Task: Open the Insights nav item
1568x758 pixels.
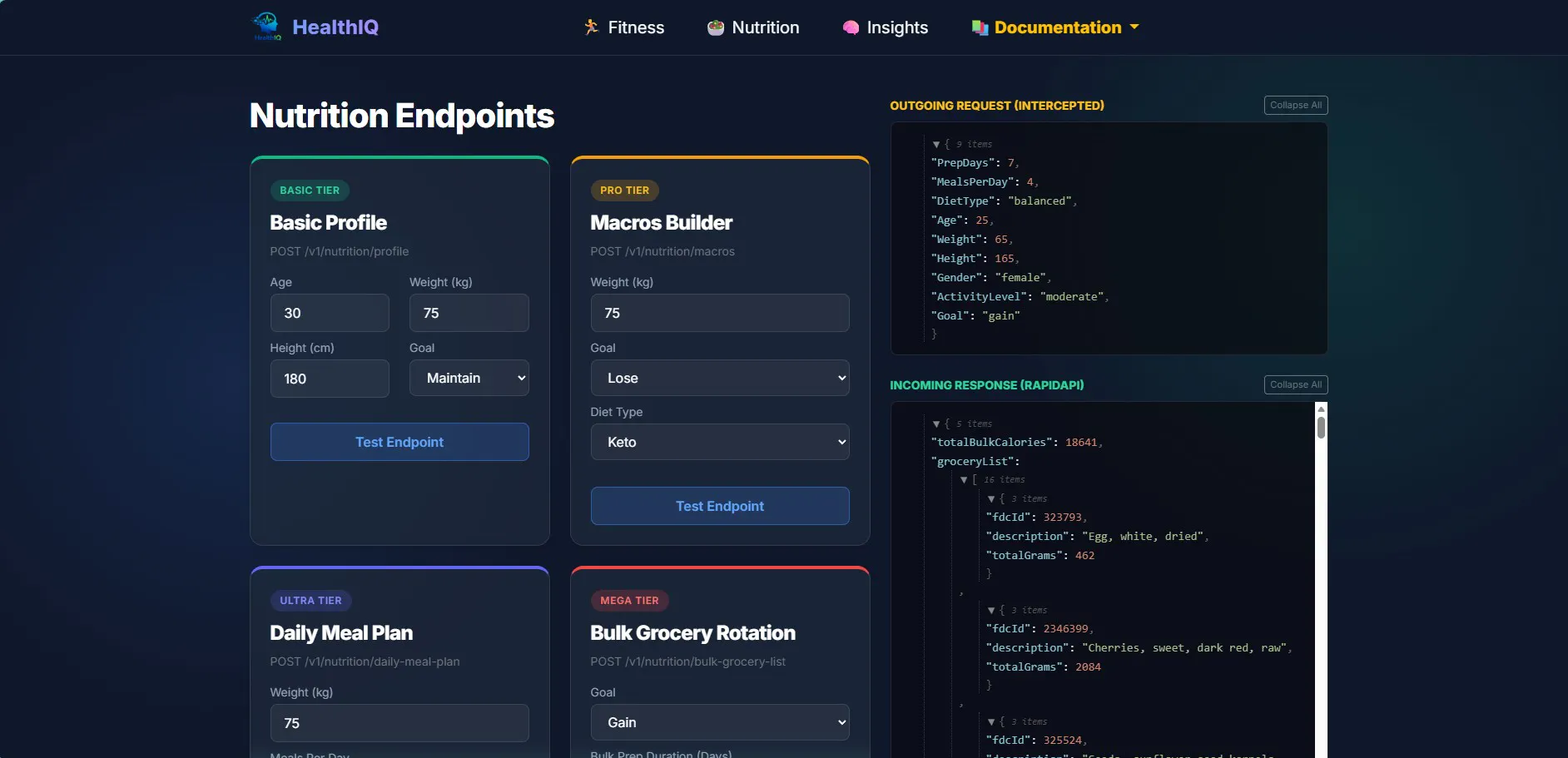Action: [886, 27]
